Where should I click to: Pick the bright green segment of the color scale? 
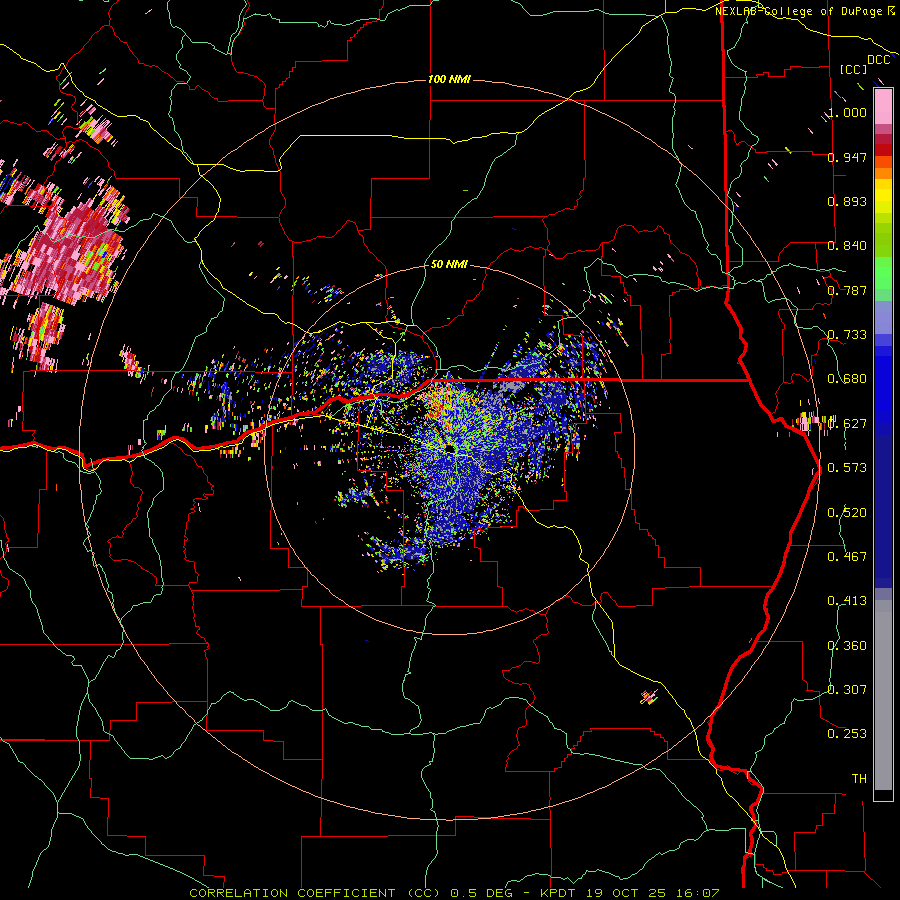tap(883, 273)
